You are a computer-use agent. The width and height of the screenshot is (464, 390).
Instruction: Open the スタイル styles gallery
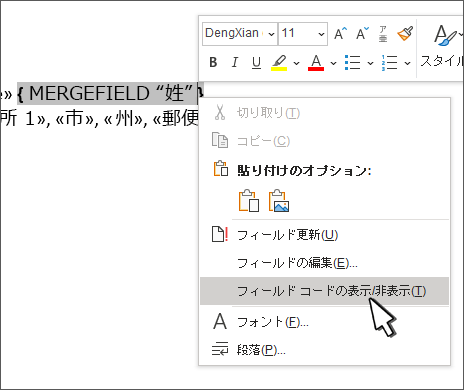coord(442,47)
